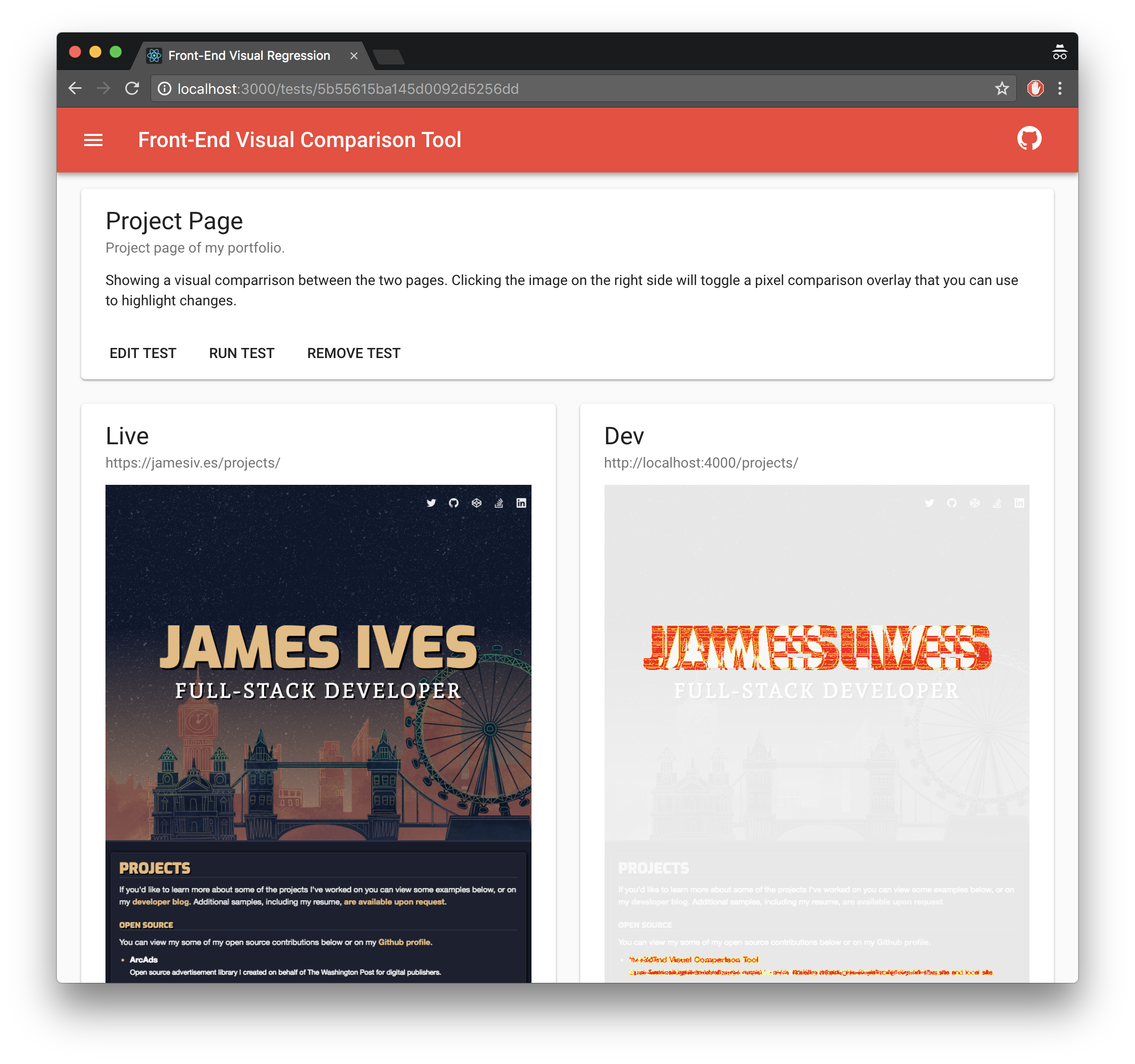View site information icon in address bar
1135x1064 pixels.
[164, 88]
